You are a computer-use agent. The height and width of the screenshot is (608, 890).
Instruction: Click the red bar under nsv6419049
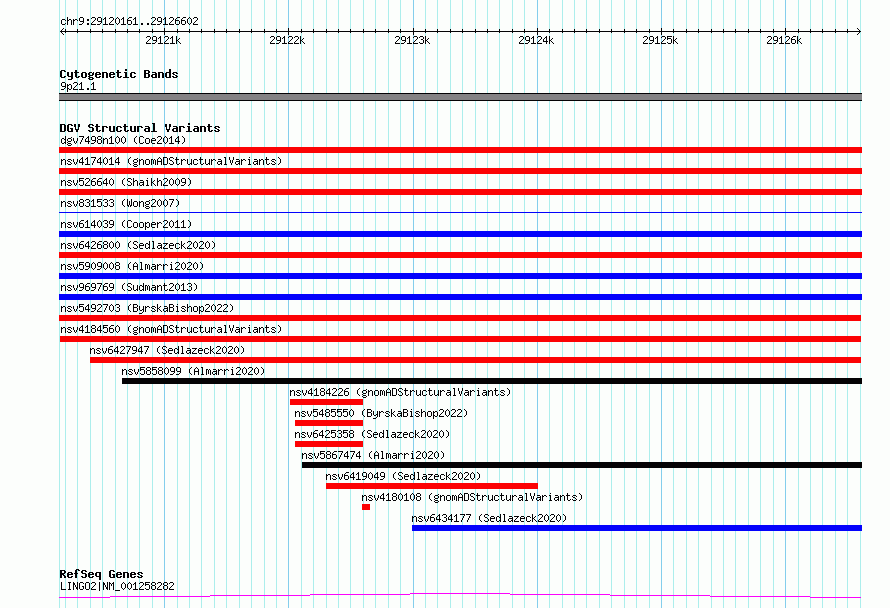pyautogui.click(x=432, y=486)
